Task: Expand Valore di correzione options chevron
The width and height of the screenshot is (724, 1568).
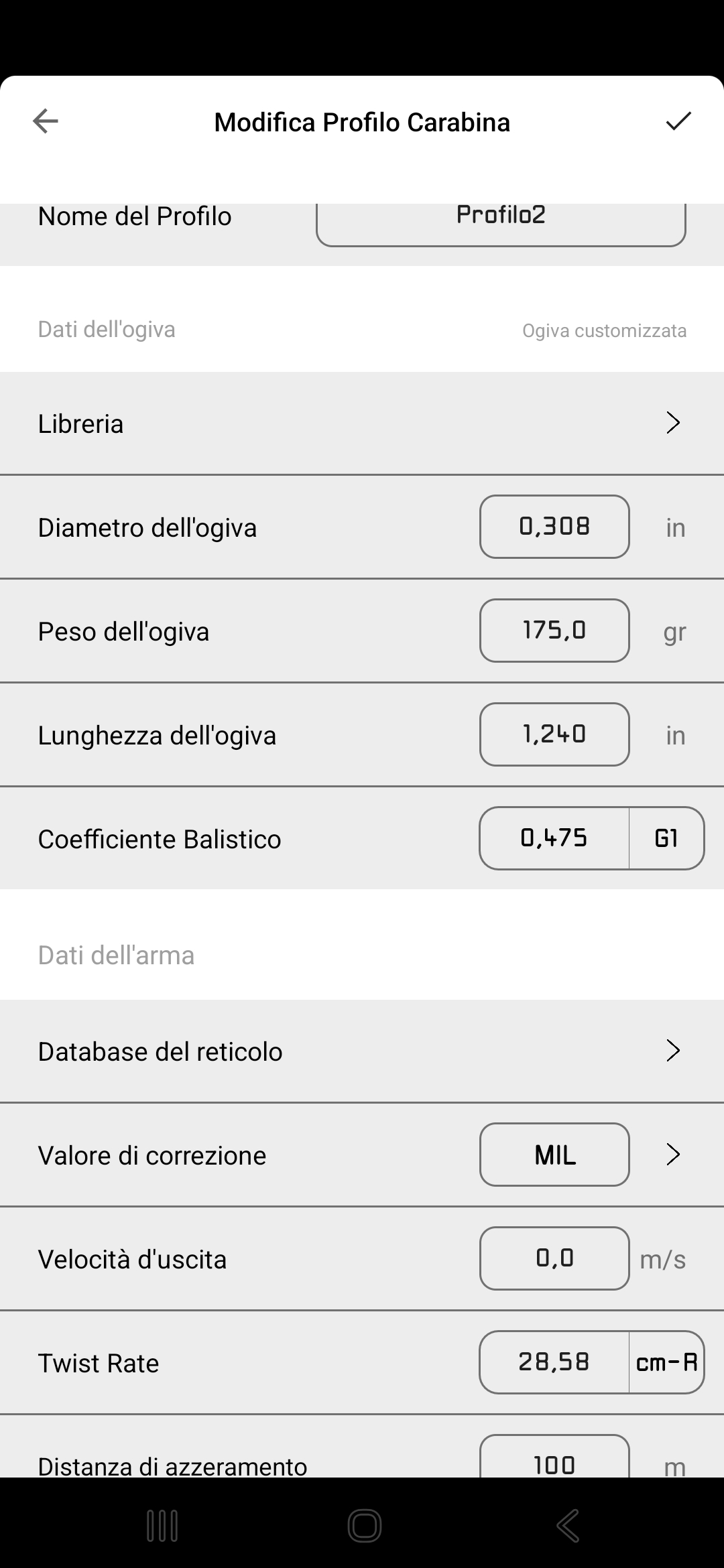Action: coord(673,1155)
